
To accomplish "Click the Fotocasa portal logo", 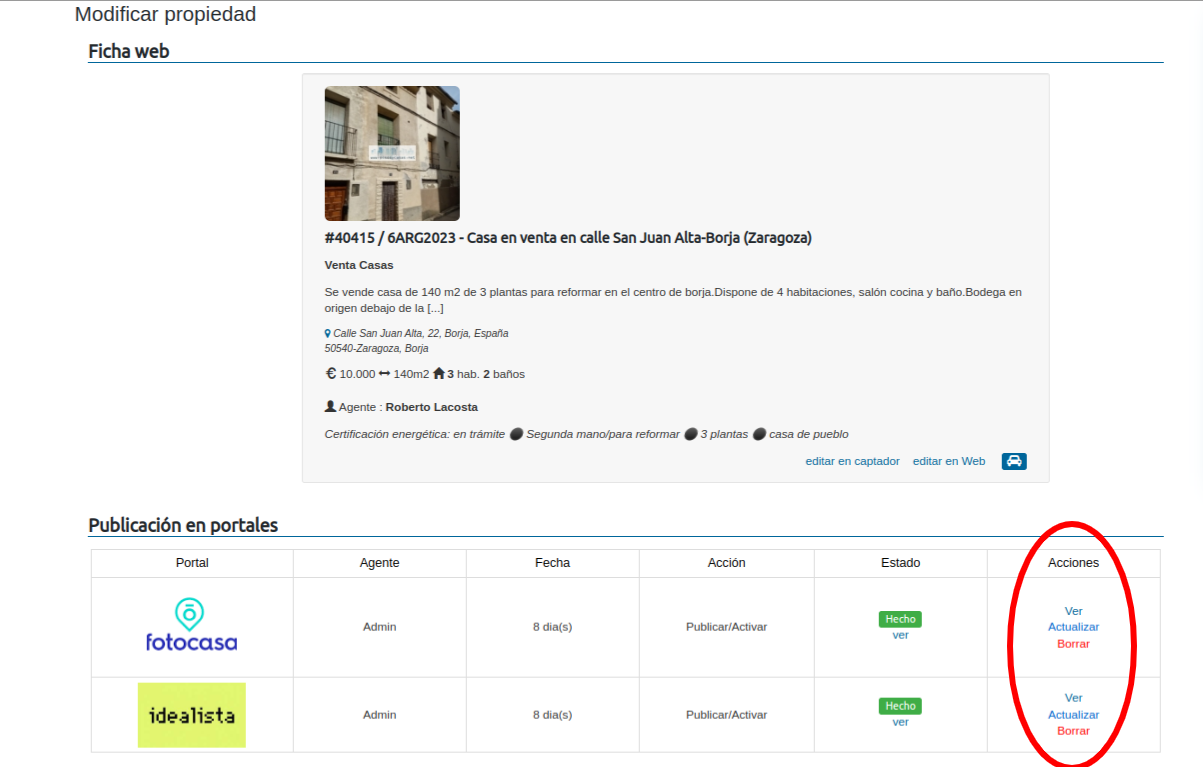I will click(x=191, y=626).
